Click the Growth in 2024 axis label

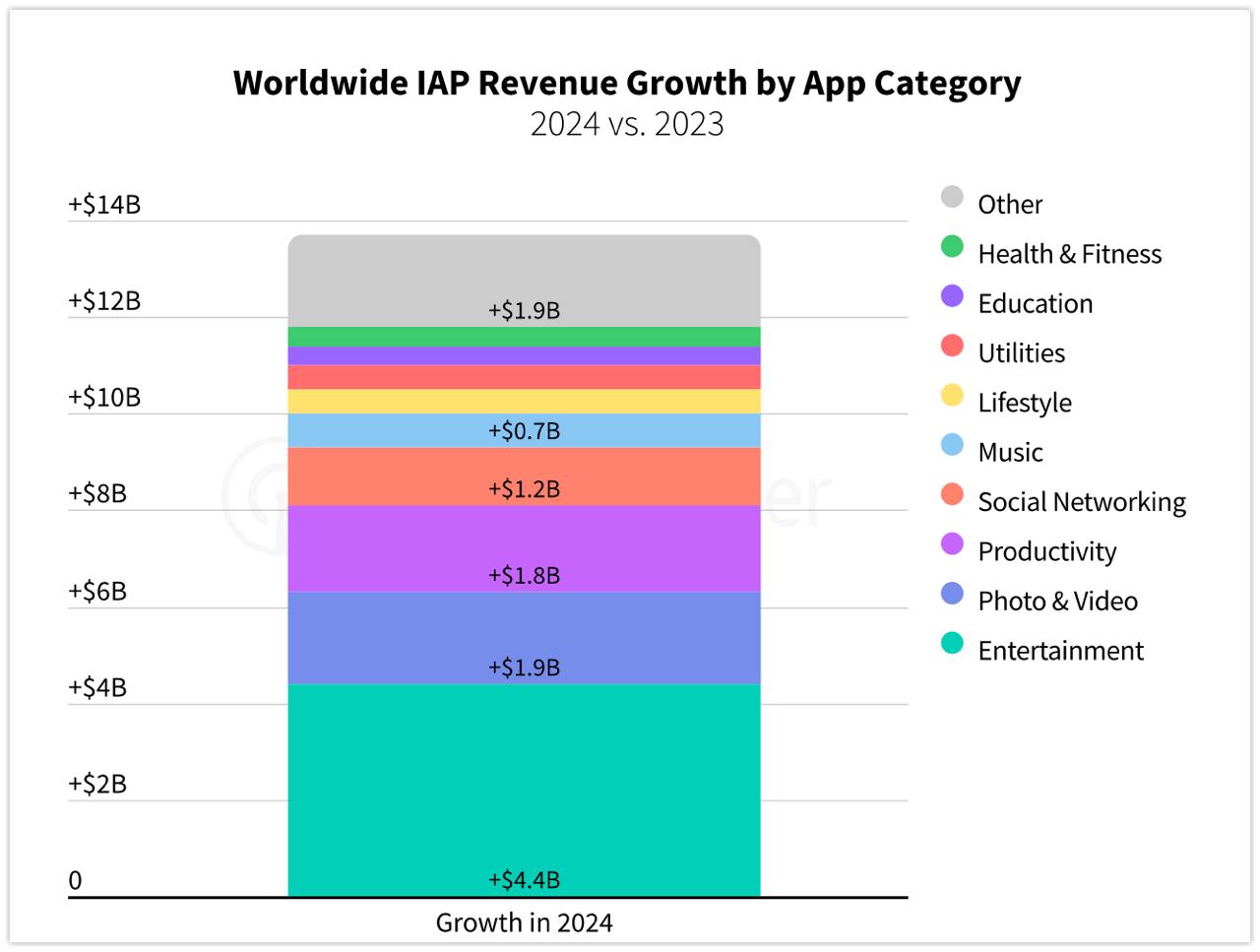click(x=524, y=922)
